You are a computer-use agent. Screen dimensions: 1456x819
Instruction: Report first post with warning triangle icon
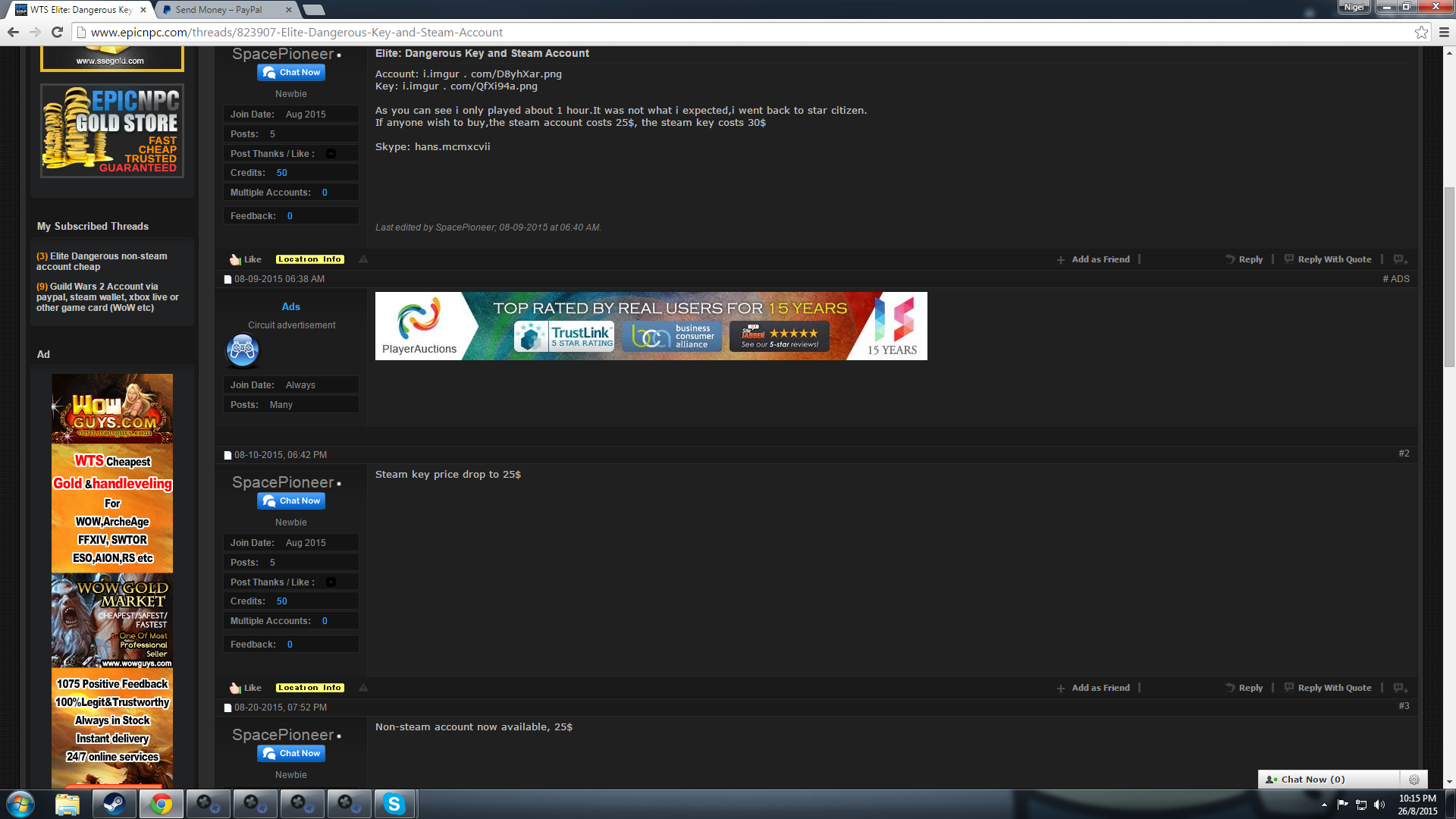point(363,259)
